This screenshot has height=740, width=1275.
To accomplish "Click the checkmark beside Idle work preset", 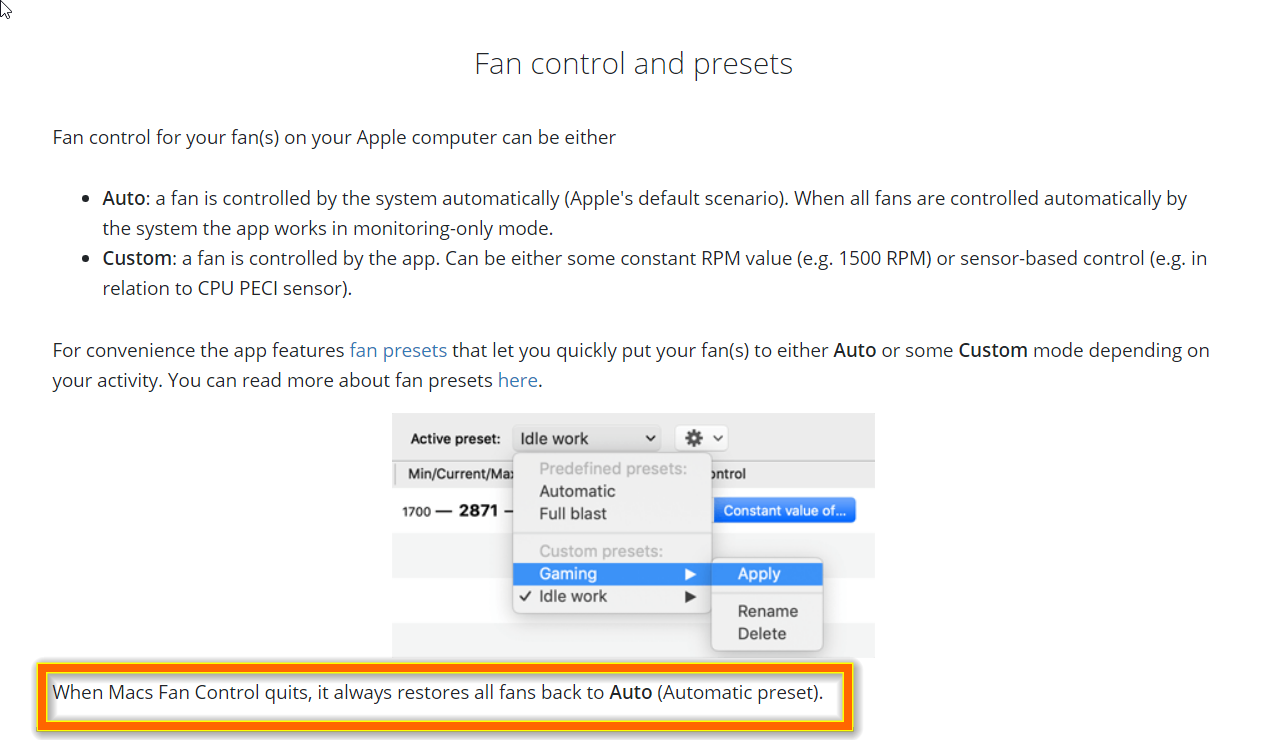I will pos(526,596).
